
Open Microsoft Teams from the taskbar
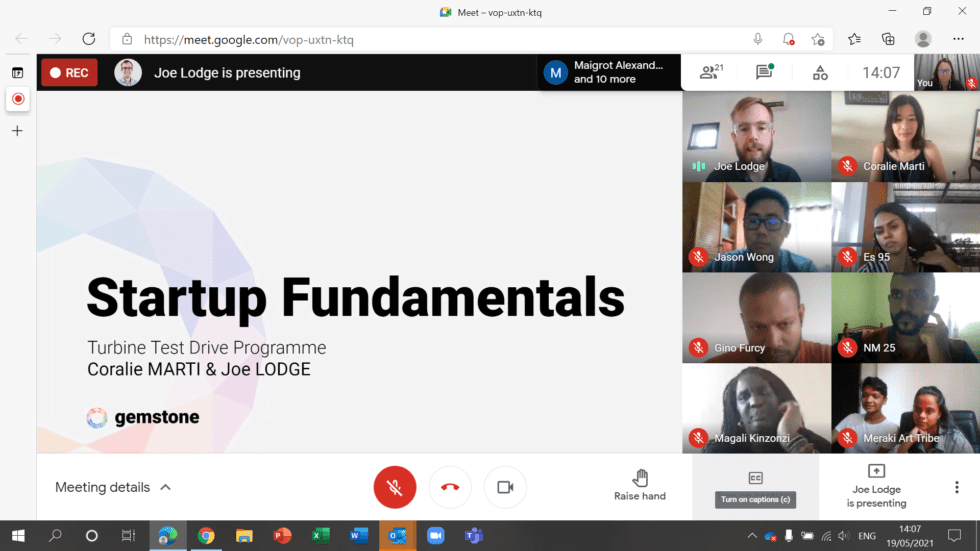click(473, 536)
